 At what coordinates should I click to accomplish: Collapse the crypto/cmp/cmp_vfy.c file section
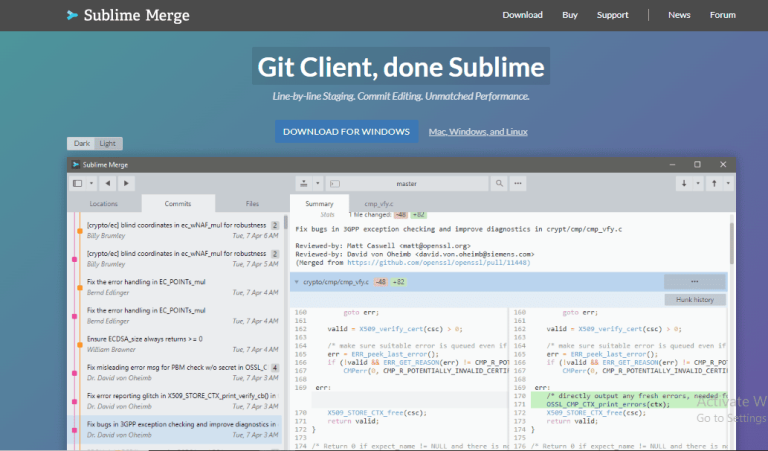(296, 282)
